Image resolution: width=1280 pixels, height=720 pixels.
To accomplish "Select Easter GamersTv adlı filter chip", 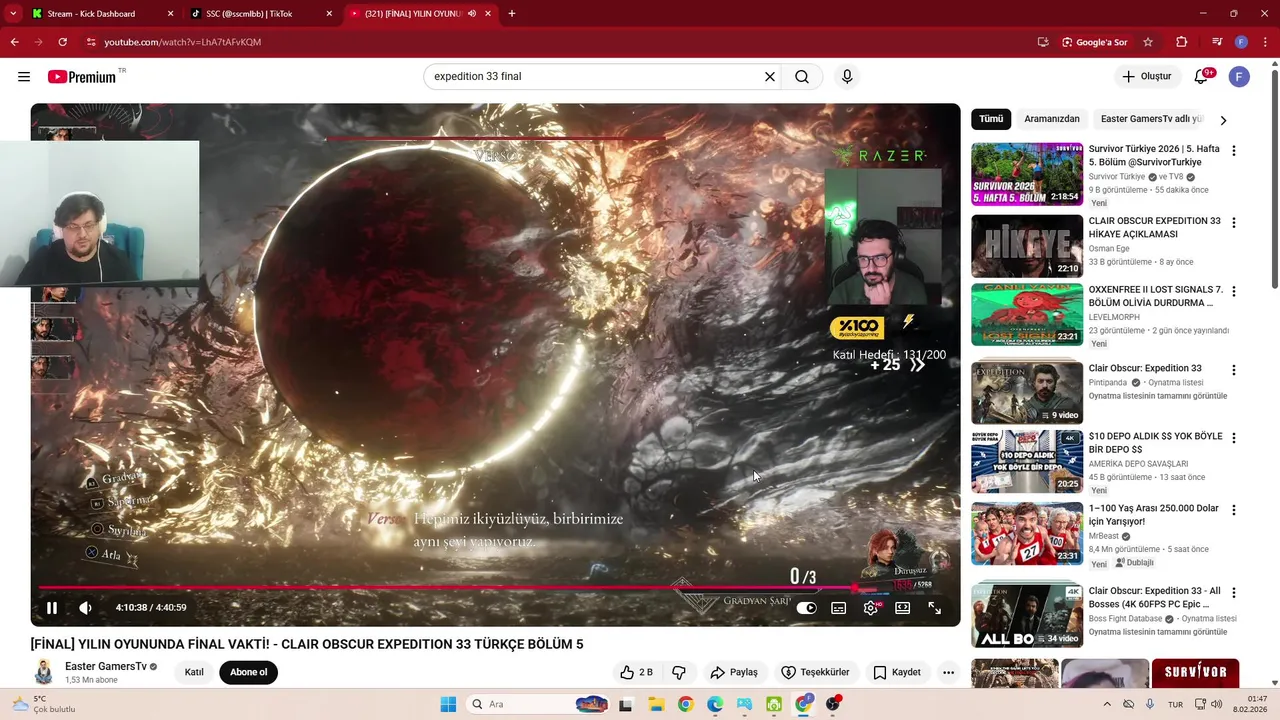I will point(1151,119).
